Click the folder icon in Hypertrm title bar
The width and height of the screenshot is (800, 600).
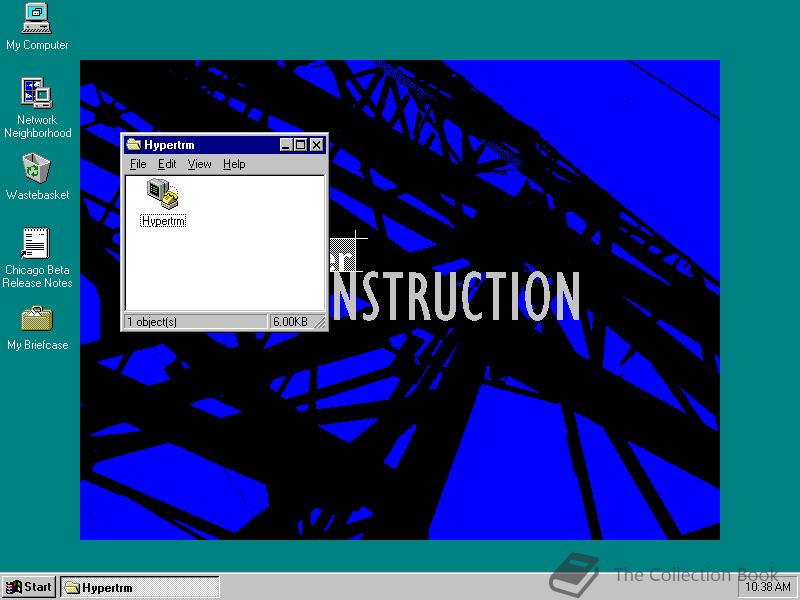134,145
